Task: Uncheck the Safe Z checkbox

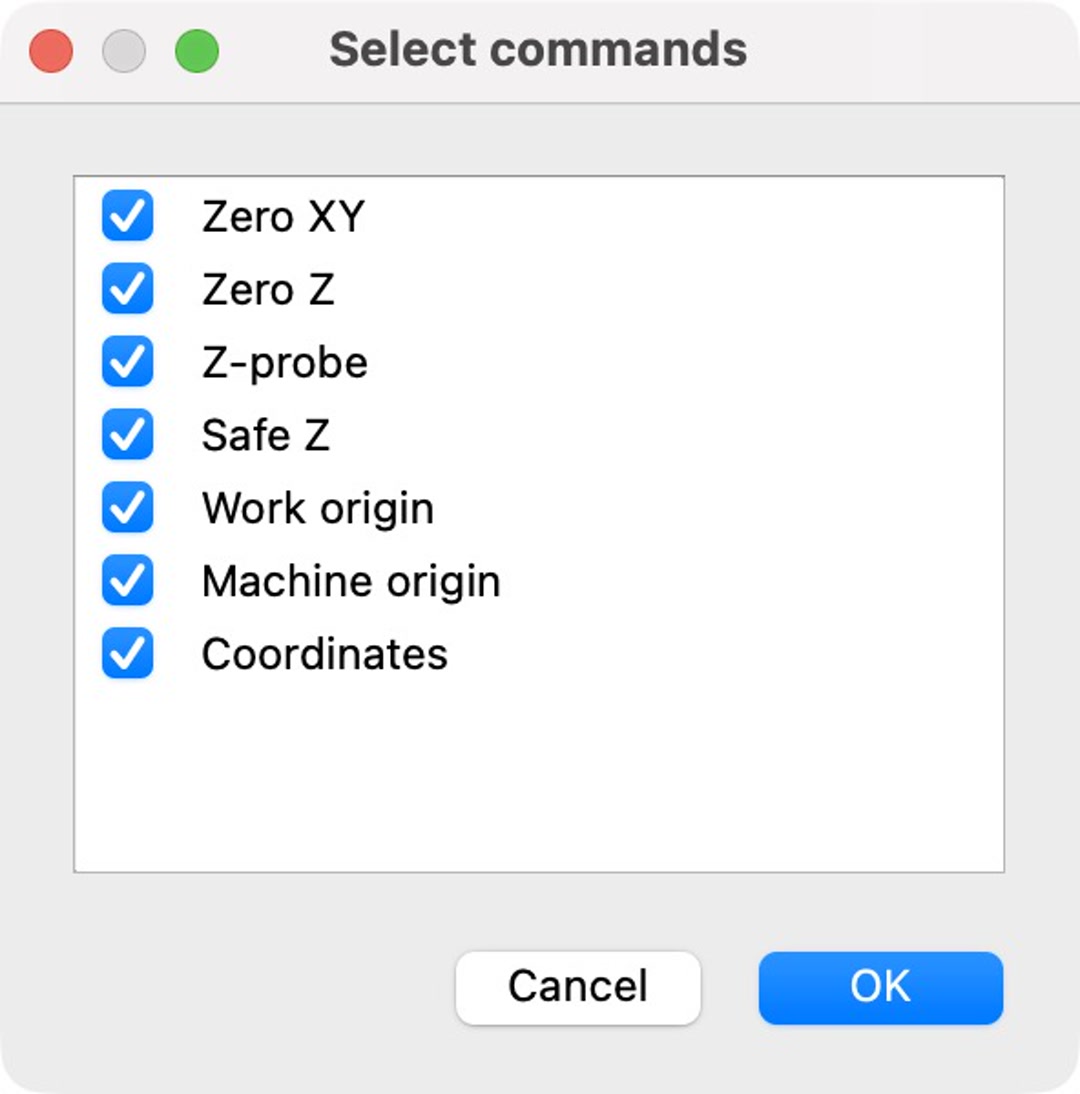Action: (127, 435)
